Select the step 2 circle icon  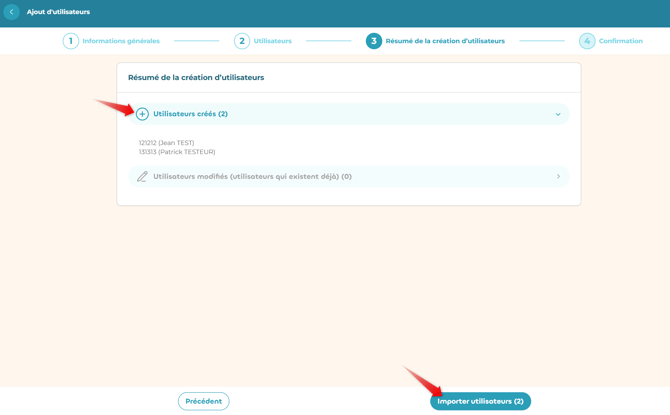click(x=242, y=41)
